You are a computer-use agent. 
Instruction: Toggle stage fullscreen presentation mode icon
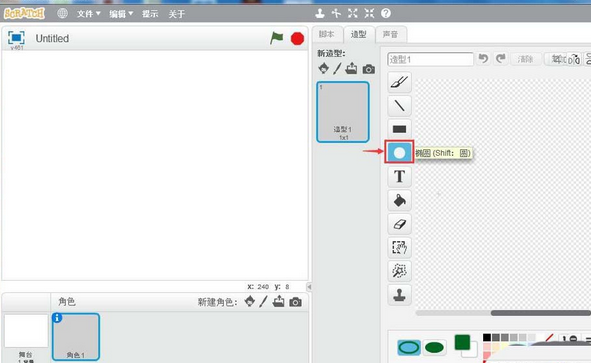point(16,38)
